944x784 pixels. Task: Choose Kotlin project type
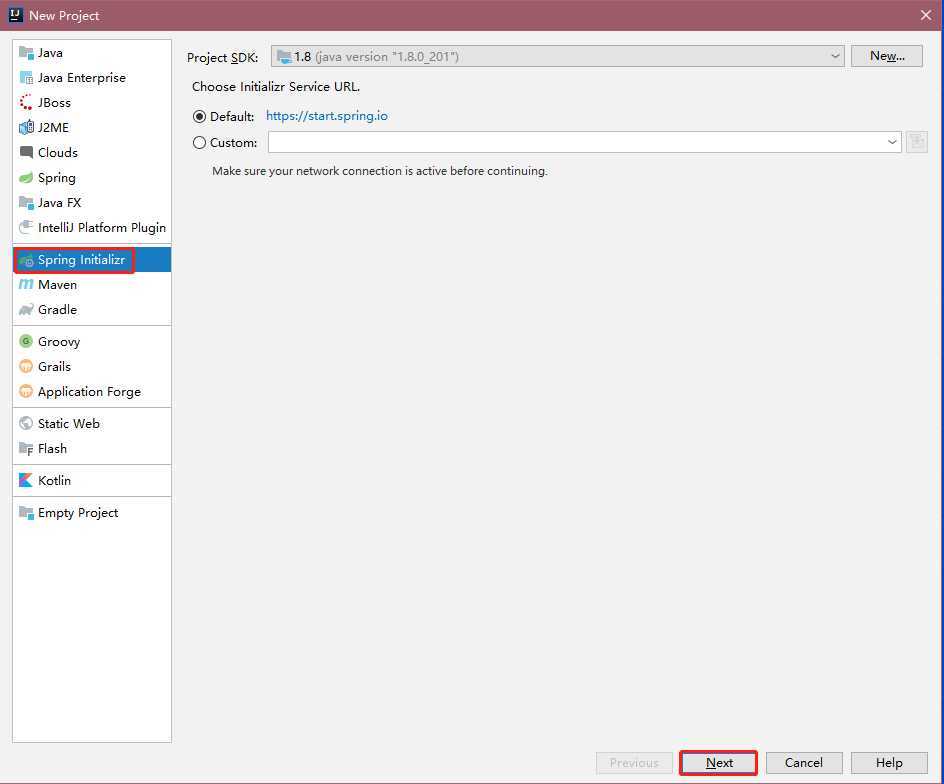point(92,481)
